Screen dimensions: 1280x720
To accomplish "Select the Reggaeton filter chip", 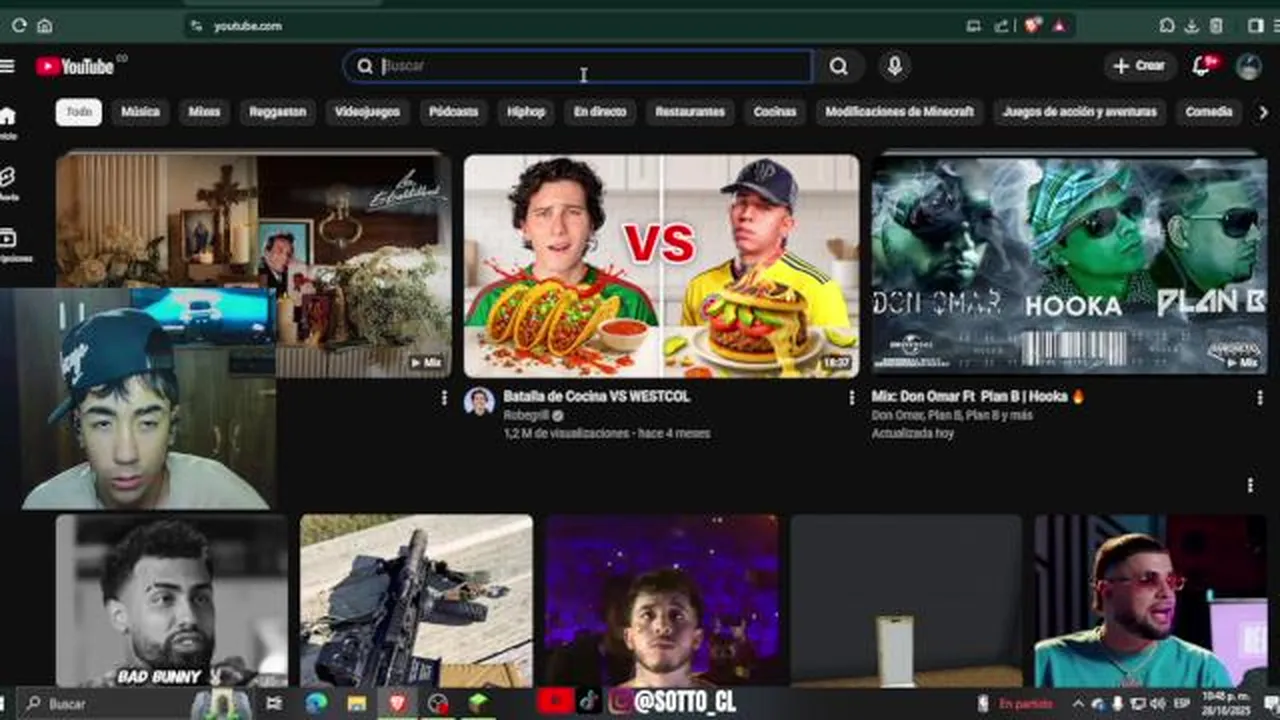I will (277, 112).
